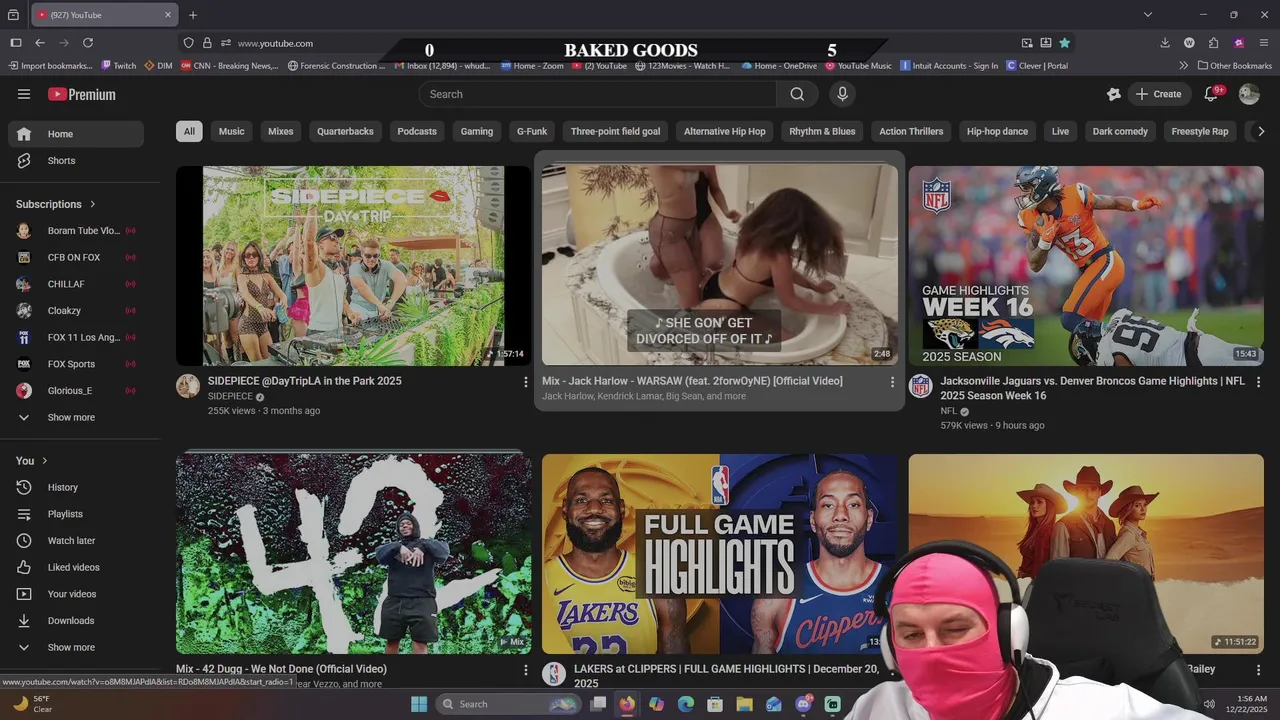Select the Dark comedy chip
Viewport: 1280px width, 720px height.
(x=1120, y=131)
